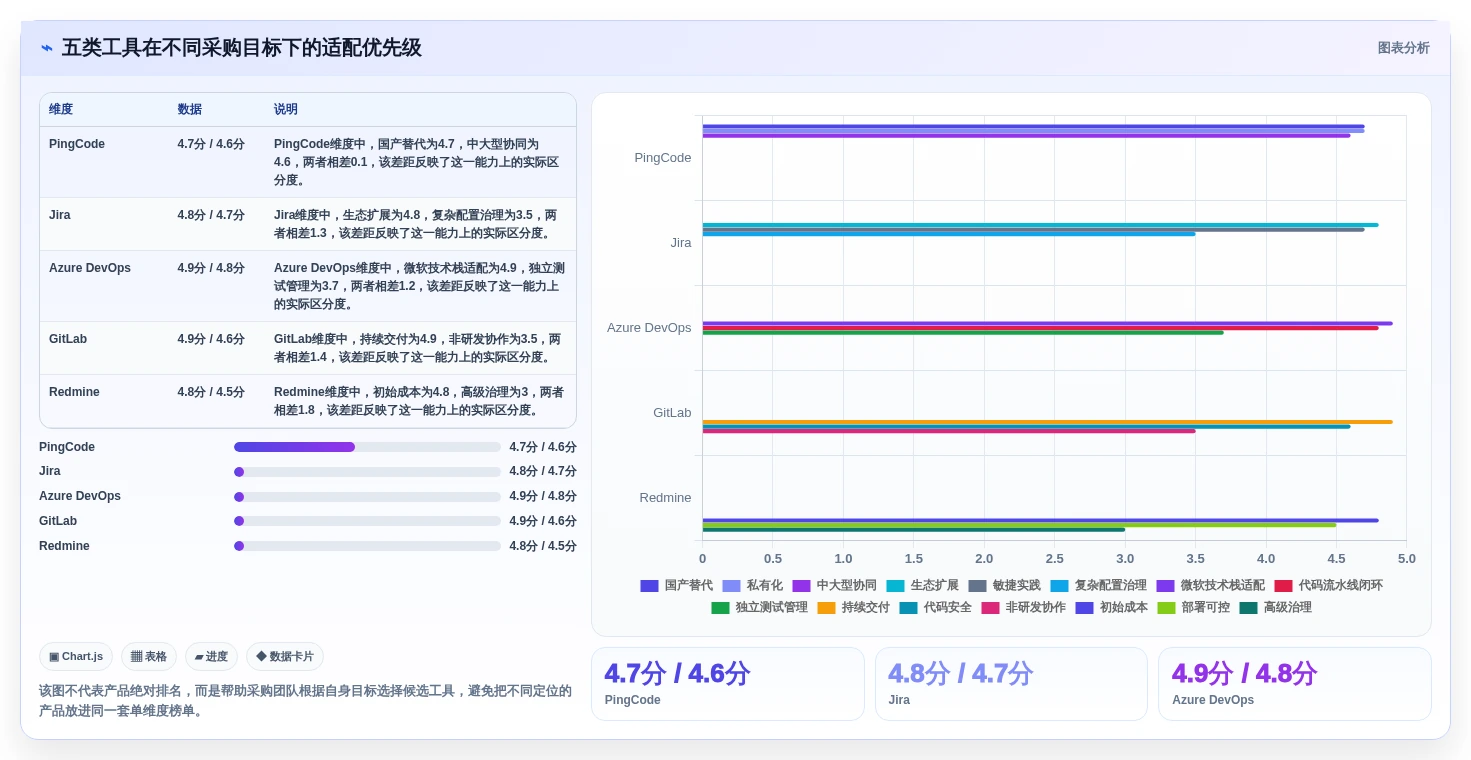Viewport: 1471px width, 760px height.
Task: Select the GitLab table row name
Action: [68, 339]
